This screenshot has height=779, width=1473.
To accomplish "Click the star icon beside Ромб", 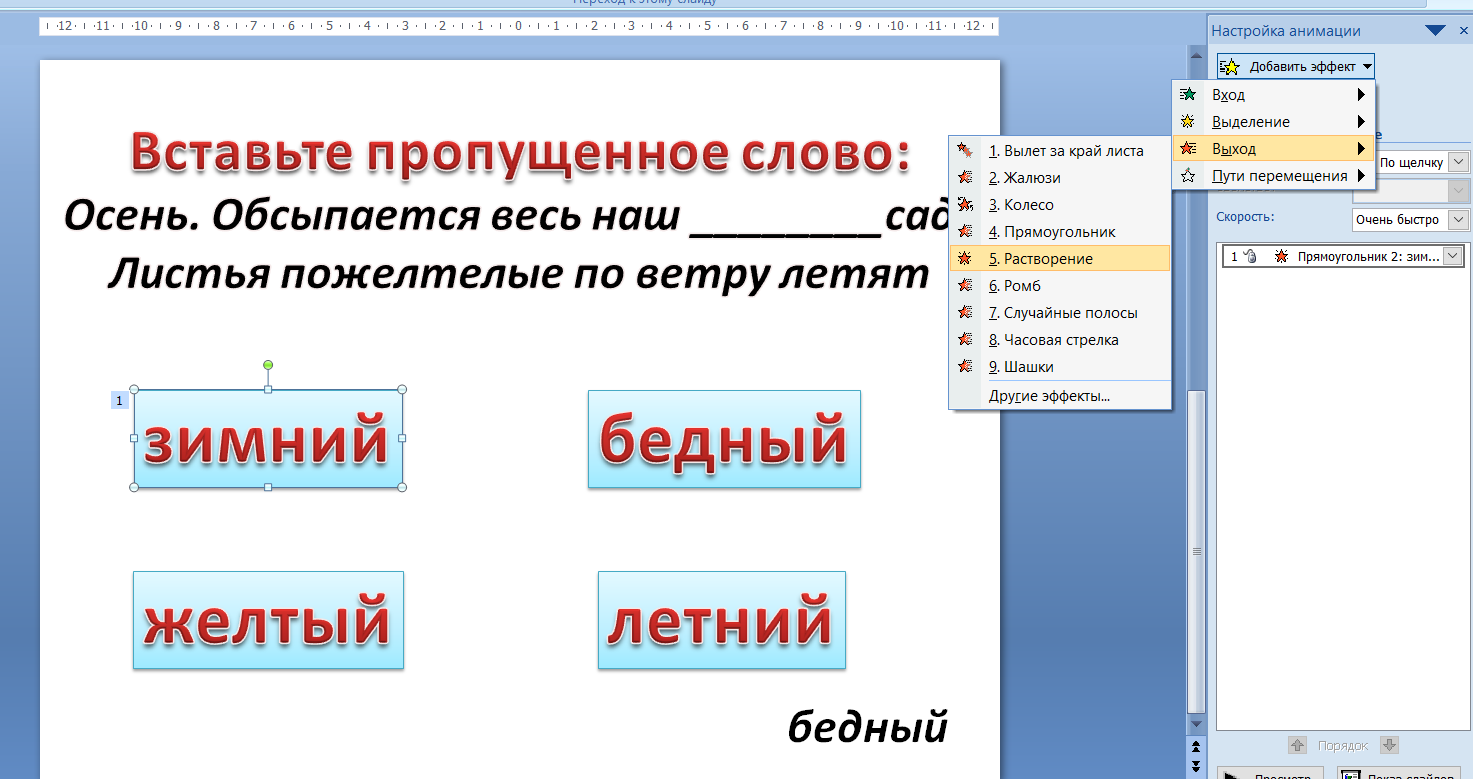I will (x=965, y=286).
